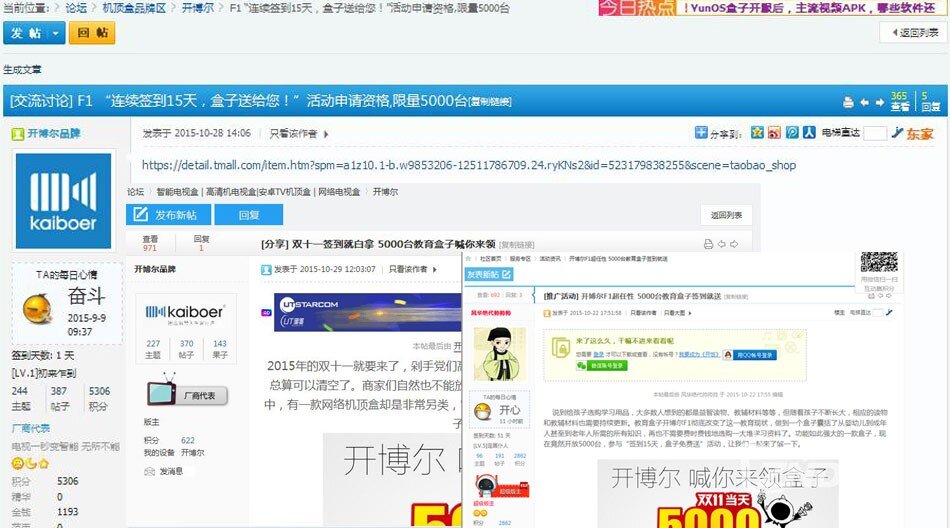Go to previous thread with left arrow icon
This screenshot has width=950, height=528.
pos(865,102)
